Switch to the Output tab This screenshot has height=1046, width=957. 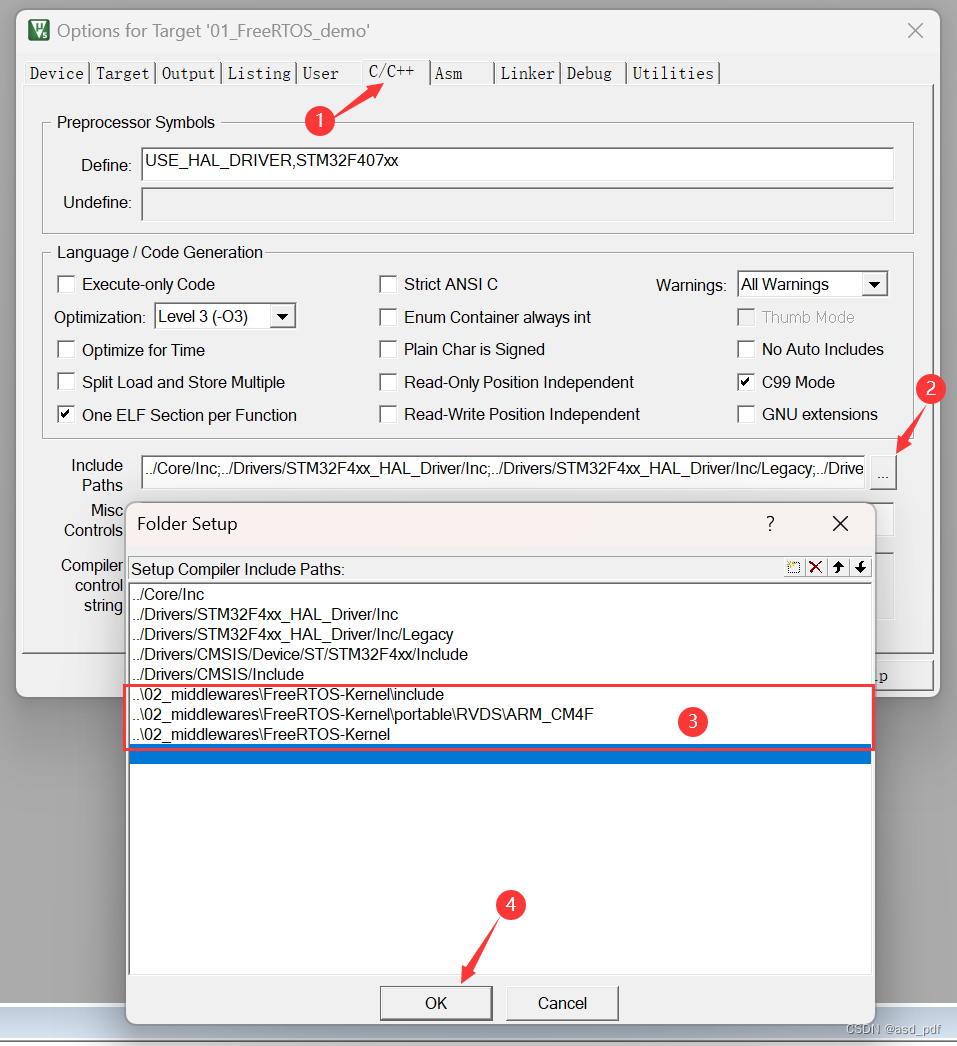(x=189, y=73)
